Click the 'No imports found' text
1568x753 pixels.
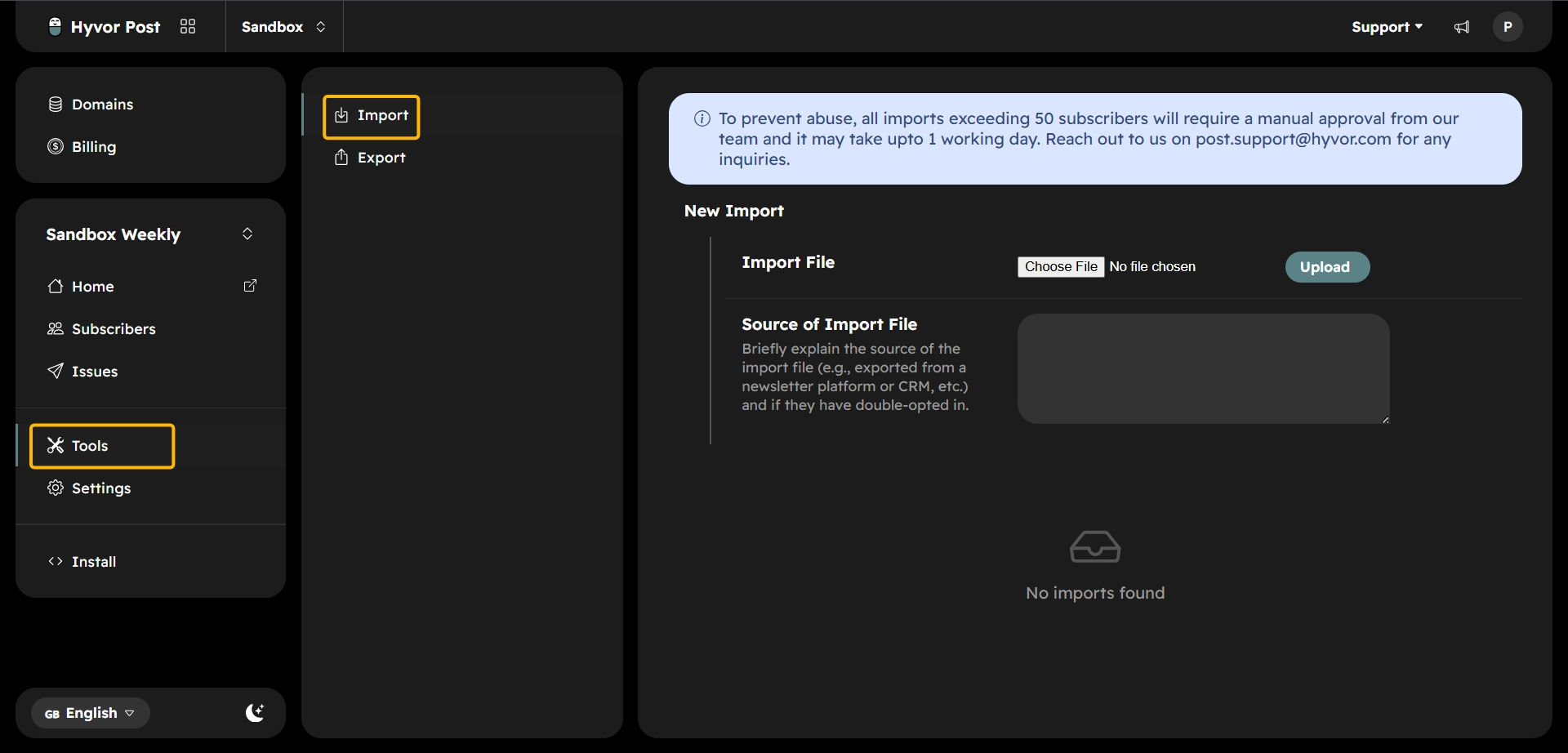tap(1095, 594)
